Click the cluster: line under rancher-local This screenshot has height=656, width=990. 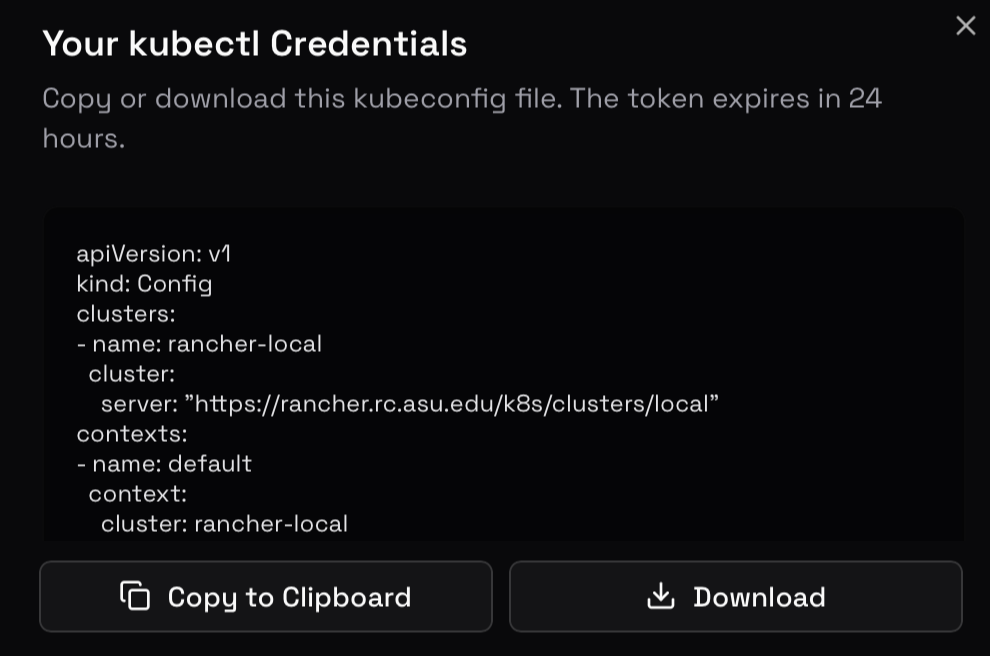click(x=131, y=374)
